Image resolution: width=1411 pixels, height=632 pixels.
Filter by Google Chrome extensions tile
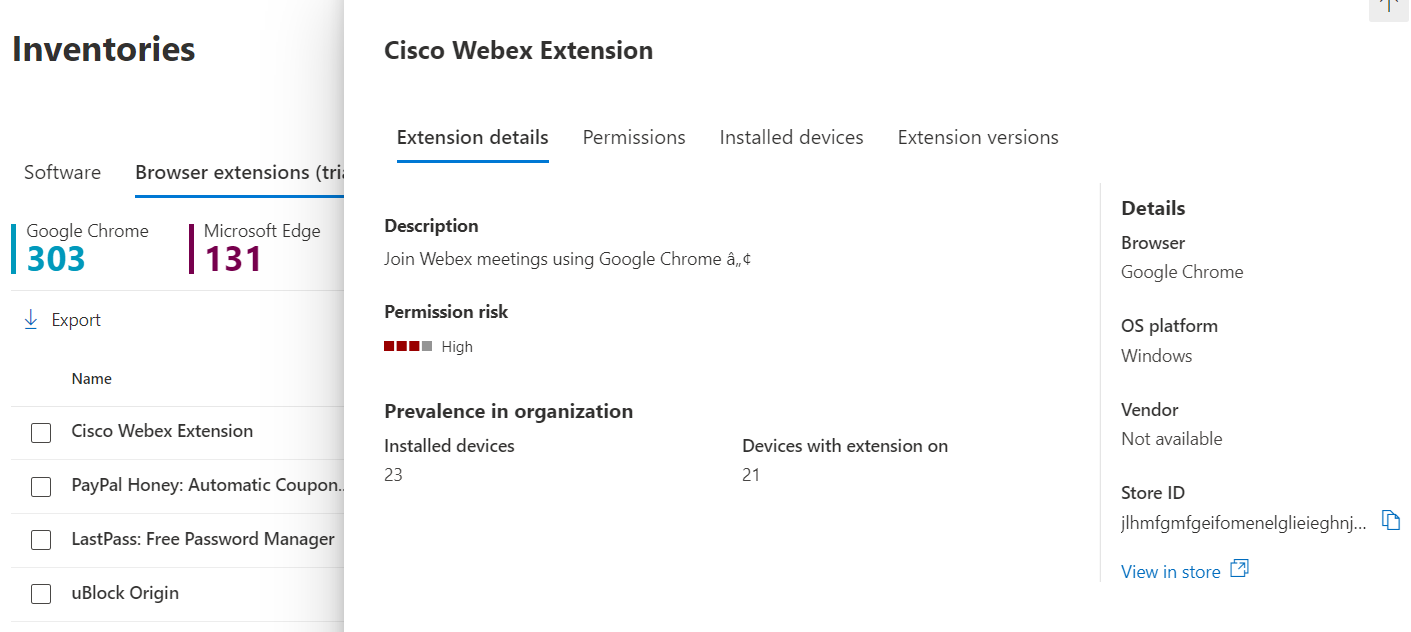pos(87,247)
